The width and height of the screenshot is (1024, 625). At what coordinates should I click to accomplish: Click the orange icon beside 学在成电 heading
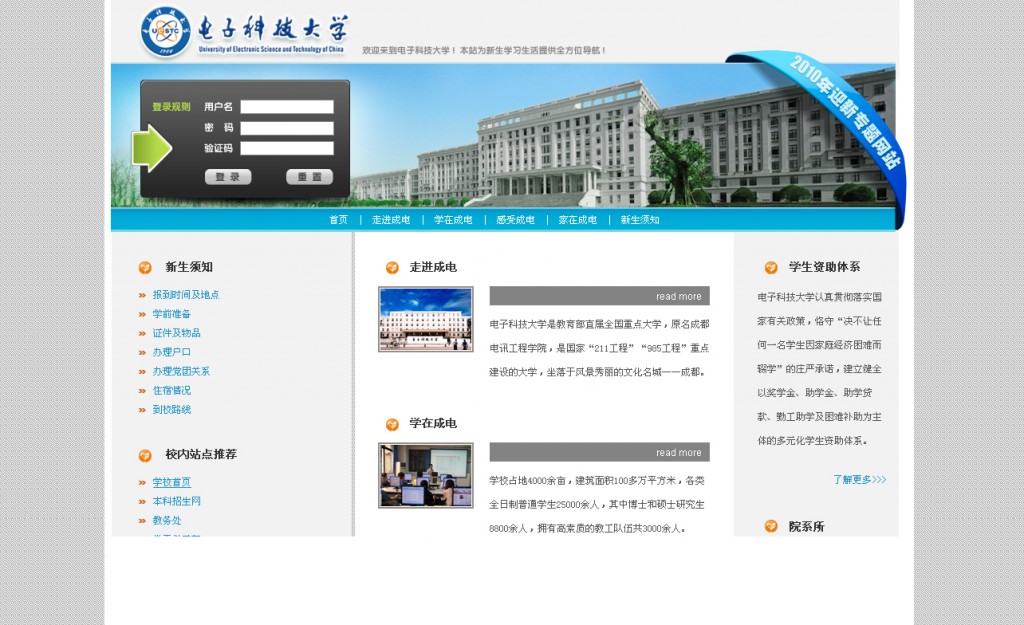tap(392, 425)
